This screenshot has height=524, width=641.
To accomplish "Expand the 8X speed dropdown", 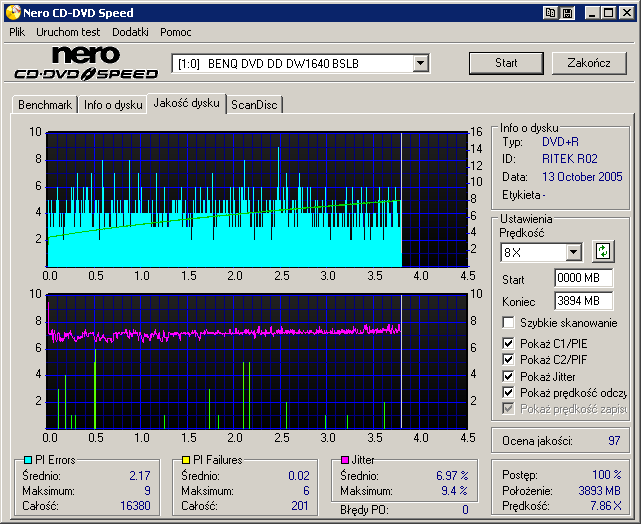I will tap(574, 252).
